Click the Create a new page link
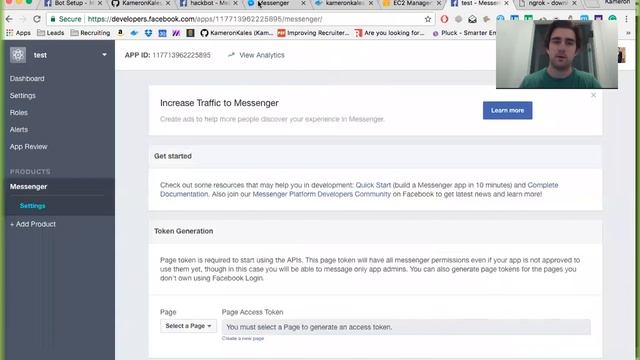This screenshot has height=360, width=640. coord(243,338)
